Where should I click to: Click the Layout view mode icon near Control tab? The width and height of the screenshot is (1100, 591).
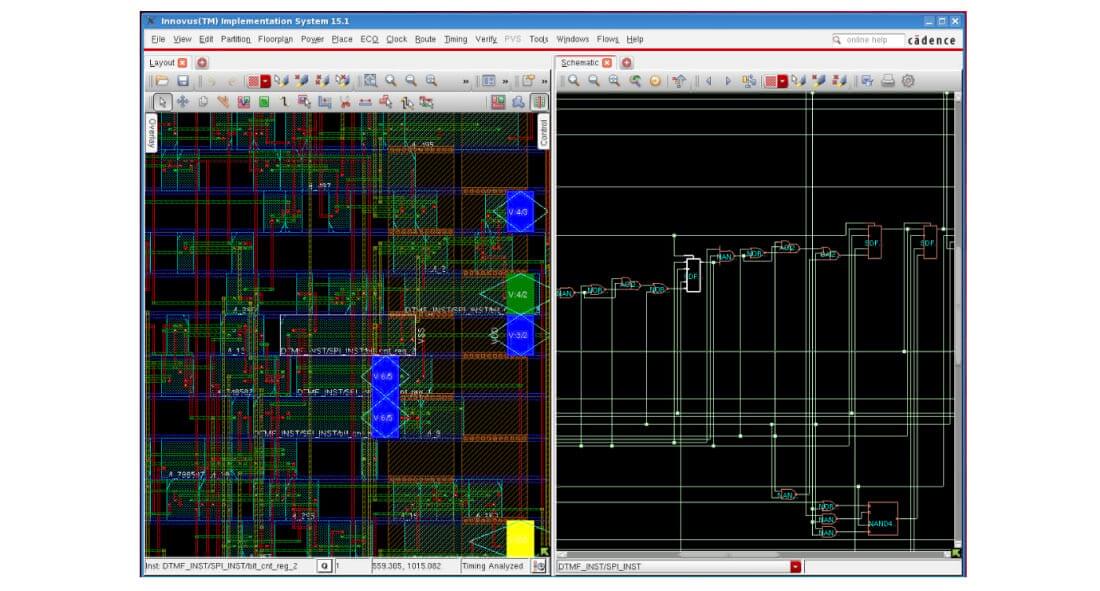click(x=539, y=102)
